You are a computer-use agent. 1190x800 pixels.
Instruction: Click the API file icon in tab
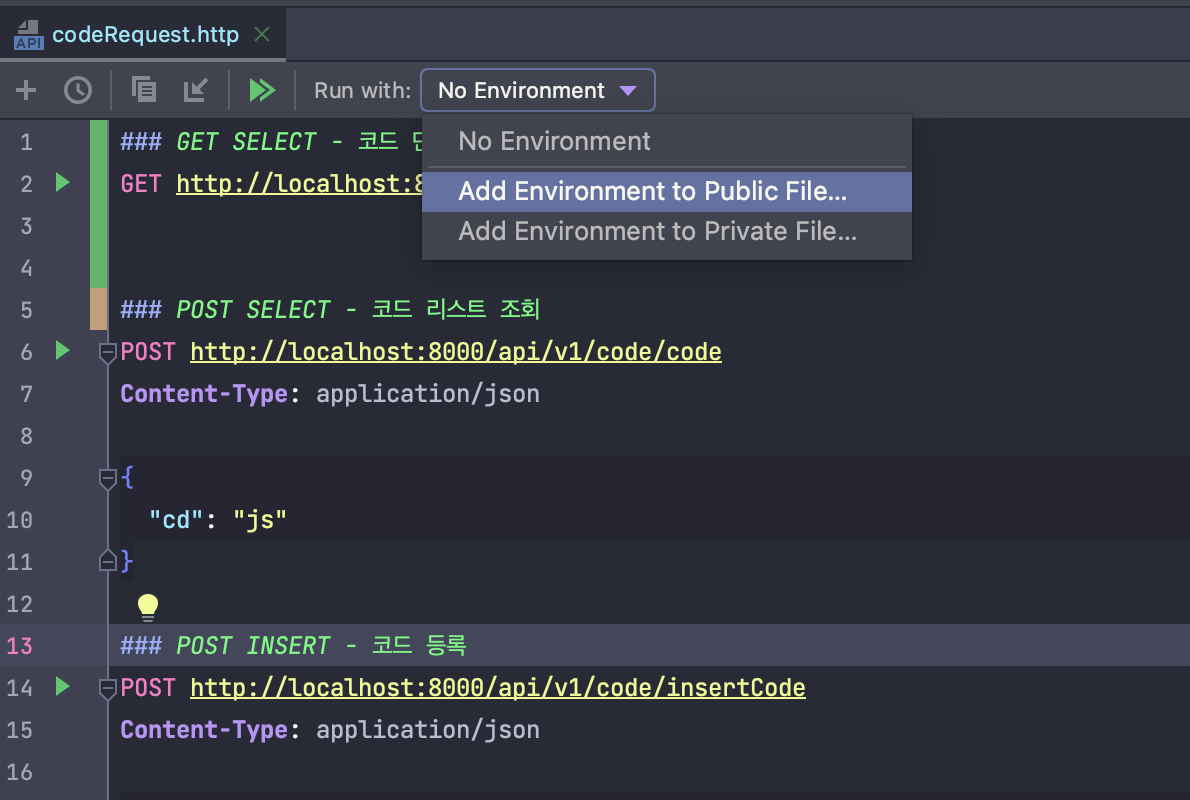coord(29,35)
